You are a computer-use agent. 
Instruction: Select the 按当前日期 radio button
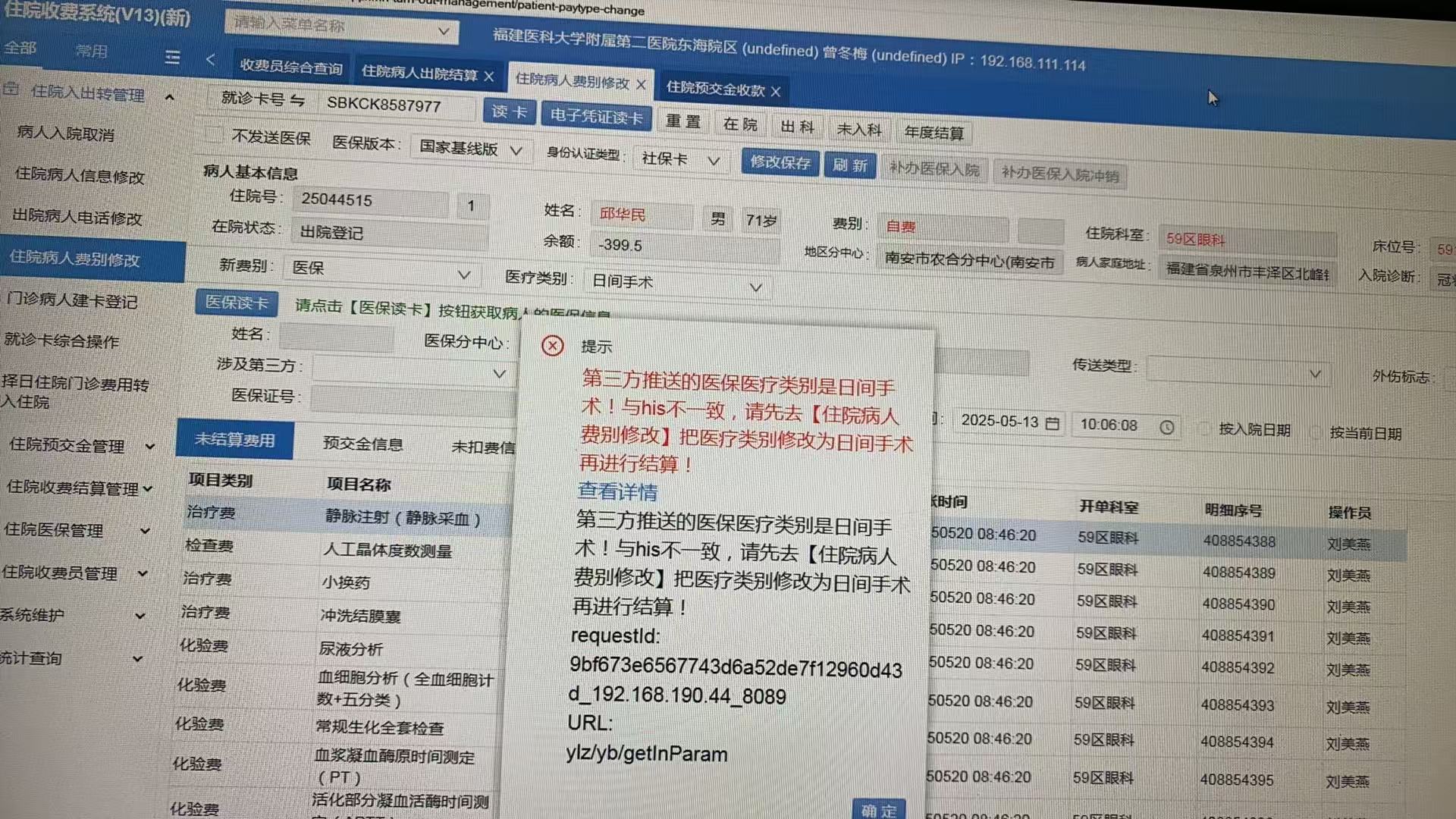tap(1316, 432)
